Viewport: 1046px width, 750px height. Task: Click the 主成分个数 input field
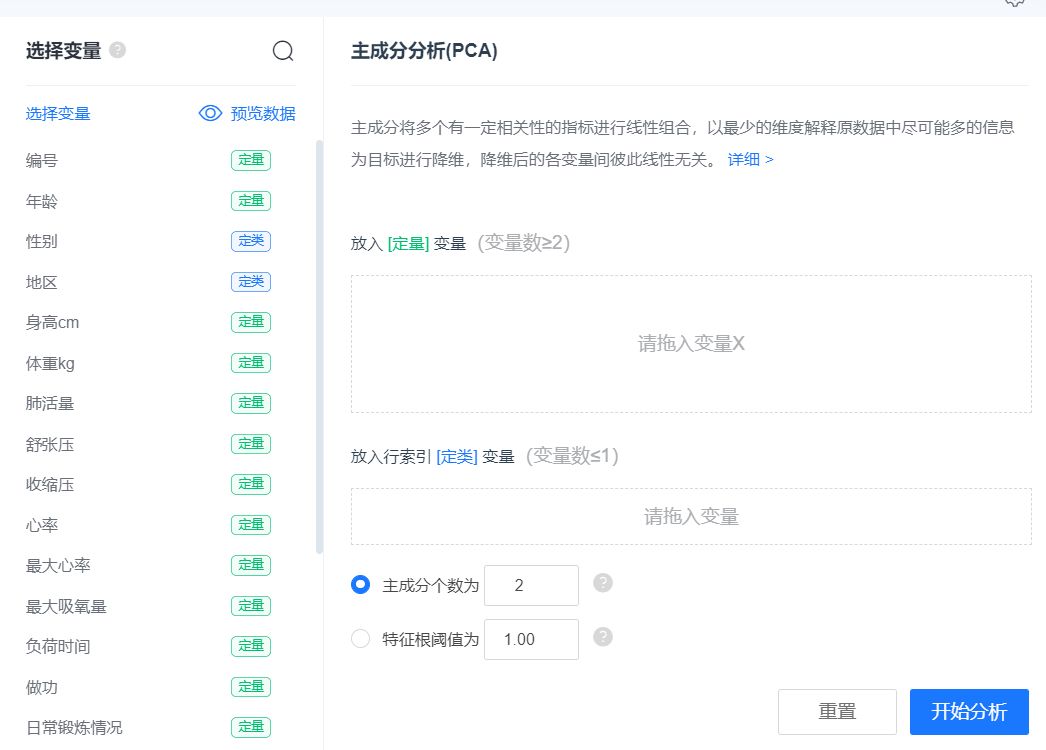(531, 585)
